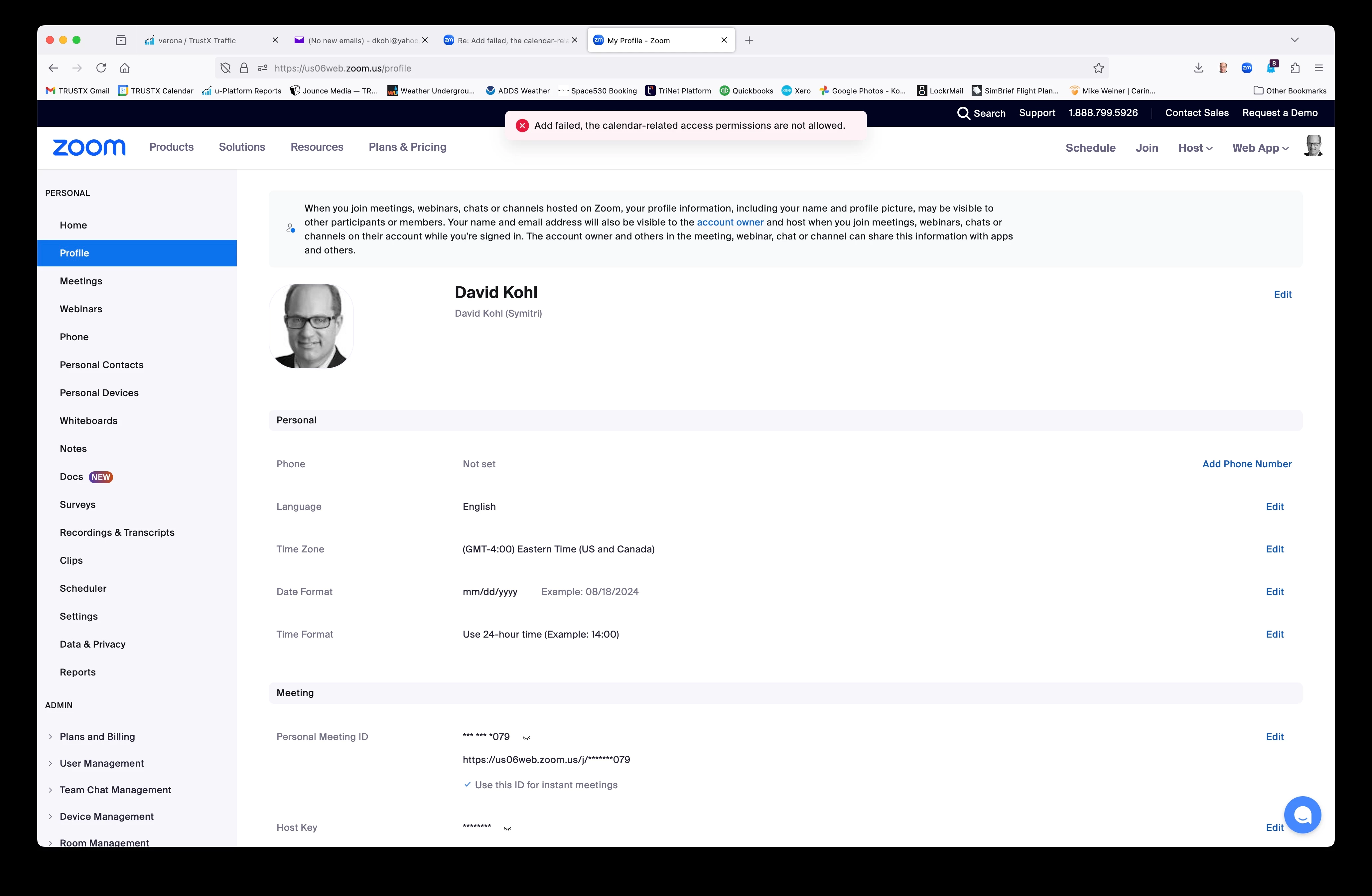
Task: Click David Kohl's profile photo
Action: tap(311, 326)
